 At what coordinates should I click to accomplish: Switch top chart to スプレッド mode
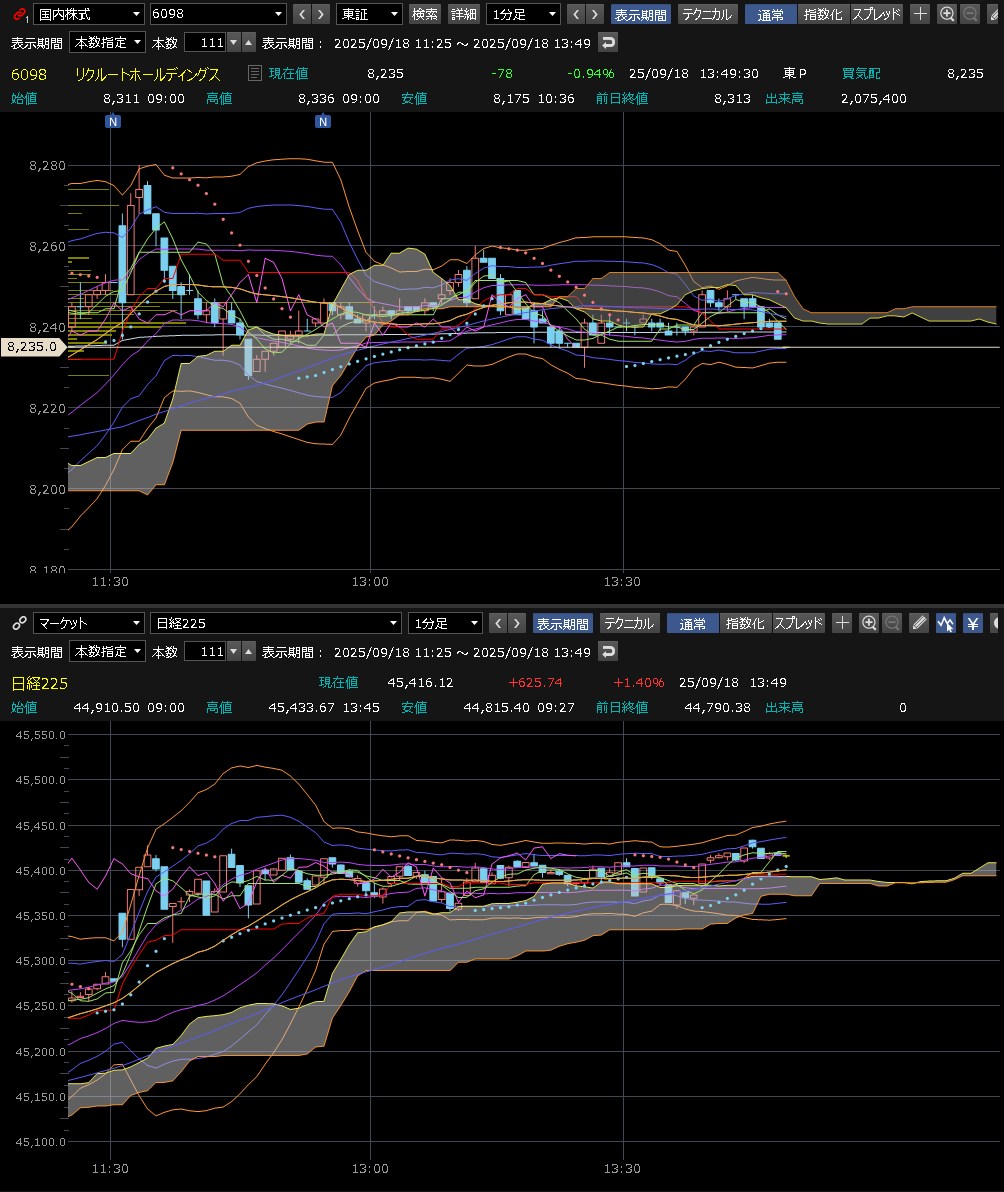point(876,14)
